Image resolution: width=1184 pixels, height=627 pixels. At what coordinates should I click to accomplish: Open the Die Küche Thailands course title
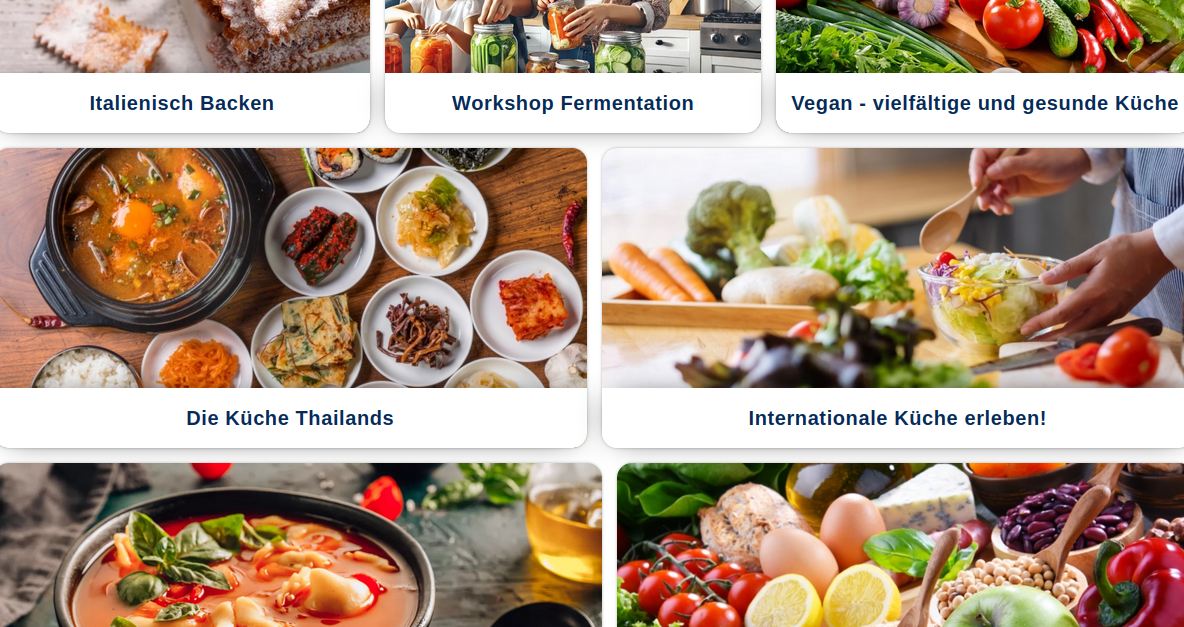[x=290, y=418]
